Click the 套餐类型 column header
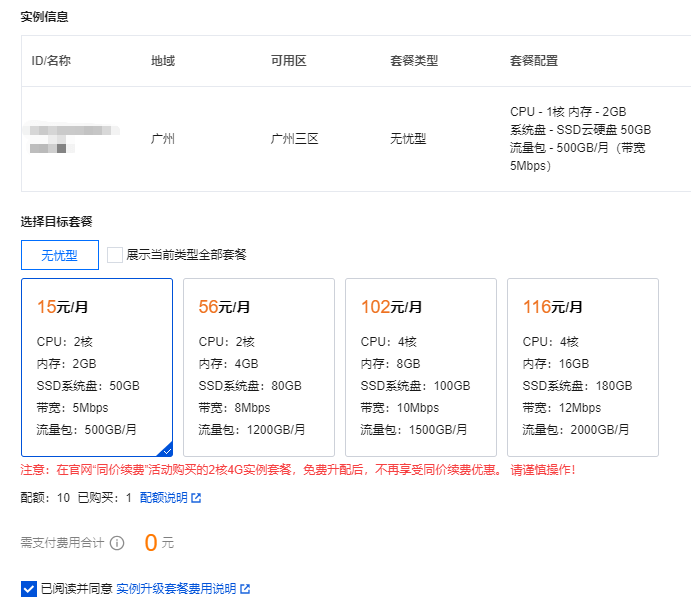 (414, 61)
